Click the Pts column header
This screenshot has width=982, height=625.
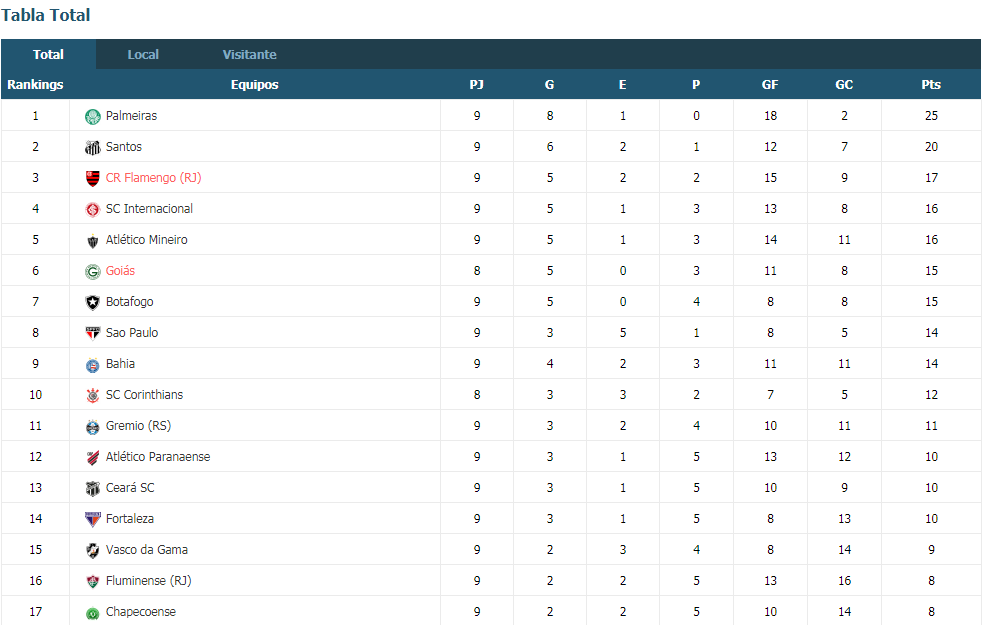point(931,85)
